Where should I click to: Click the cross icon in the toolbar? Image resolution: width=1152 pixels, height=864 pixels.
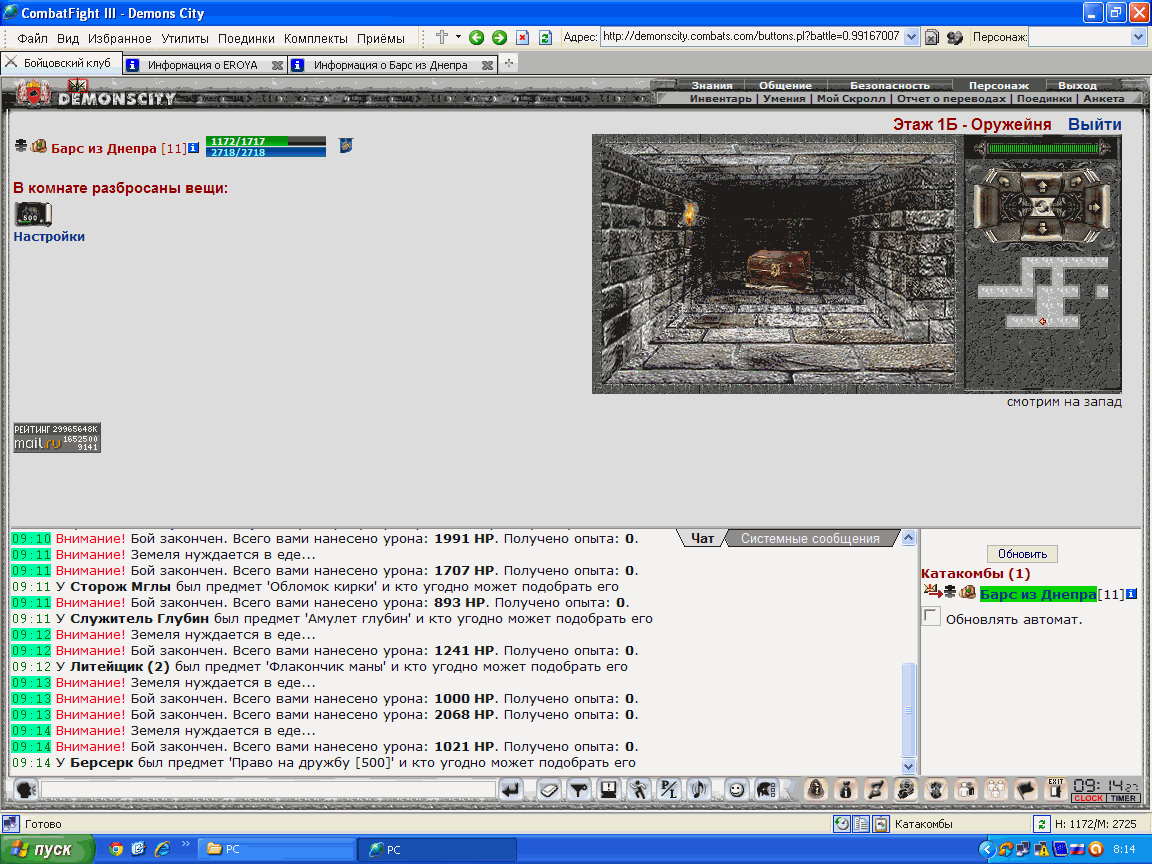(442, 37)
